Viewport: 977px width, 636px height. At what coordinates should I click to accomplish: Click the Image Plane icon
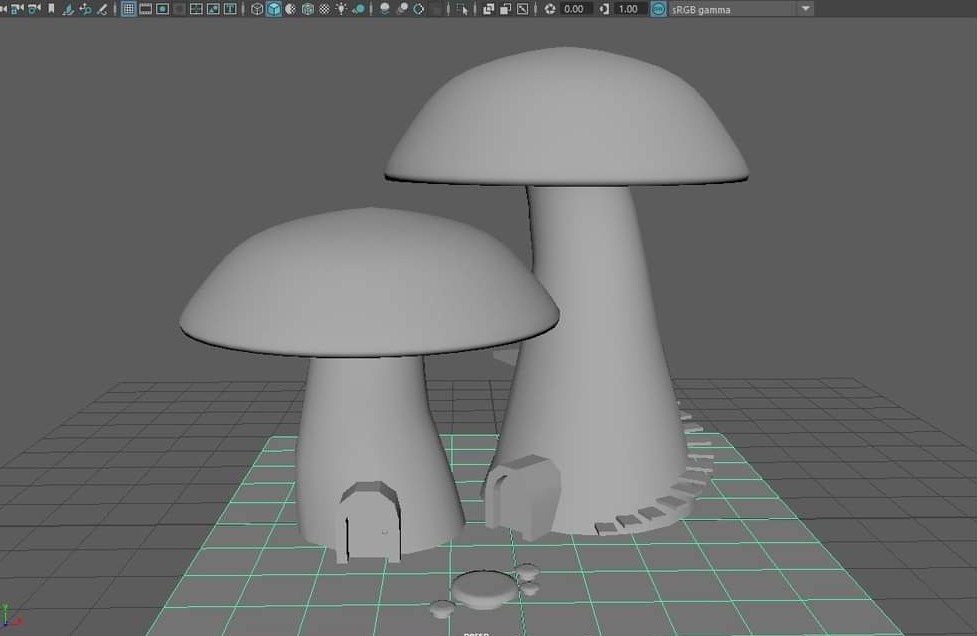[x=69, y=9]
